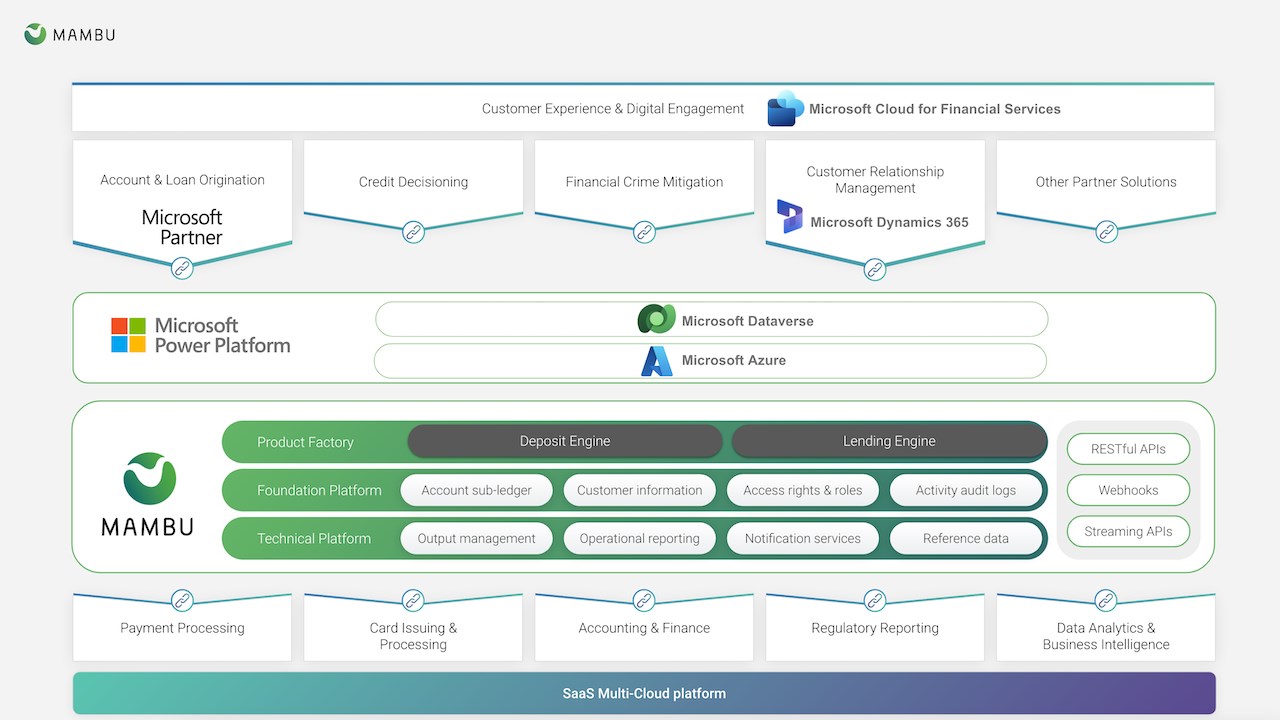The height and width of the screenshot is (720, 1280).
Task: Click link icon under Account & Loan Origination
Action: [x=182, y=268]
